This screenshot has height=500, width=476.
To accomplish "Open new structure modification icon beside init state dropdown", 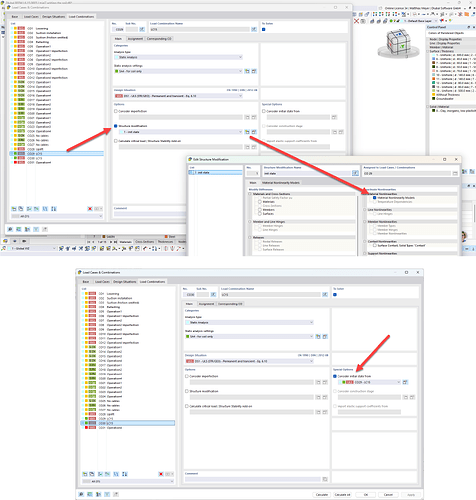I will pos(247,132).
